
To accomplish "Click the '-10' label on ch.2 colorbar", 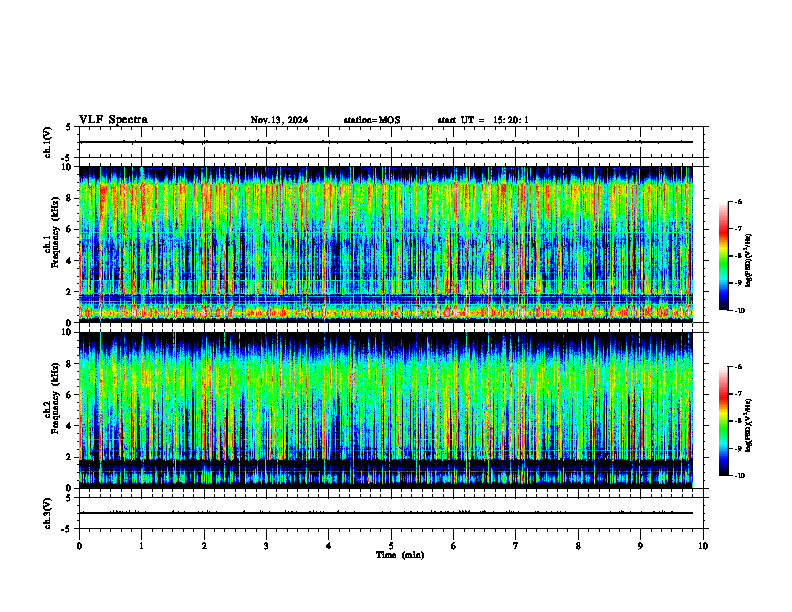I will coord(739,476).
